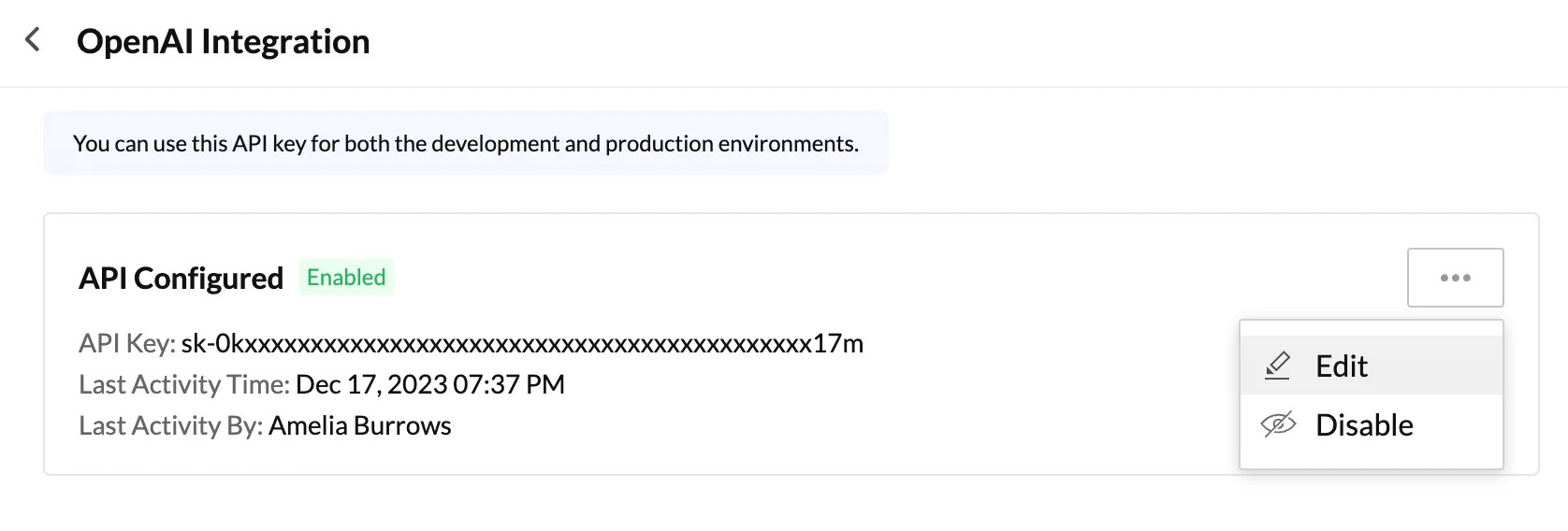The image size is (1568, 531).
Task: Click the API key environments info banner
Action: [466, 143]
